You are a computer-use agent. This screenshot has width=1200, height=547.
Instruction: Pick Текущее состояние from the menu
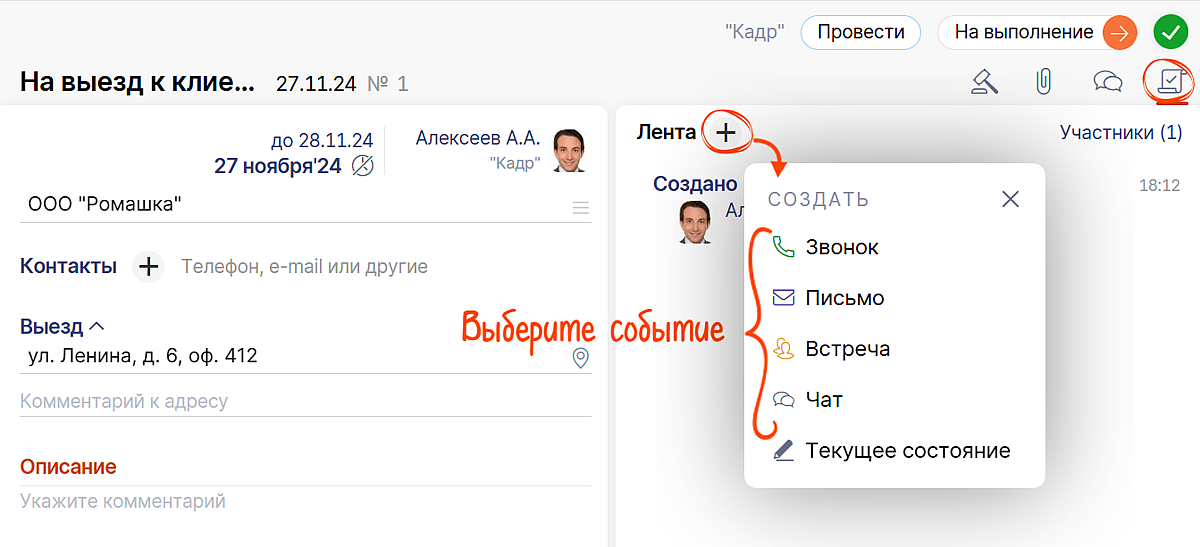pos(907,451)
